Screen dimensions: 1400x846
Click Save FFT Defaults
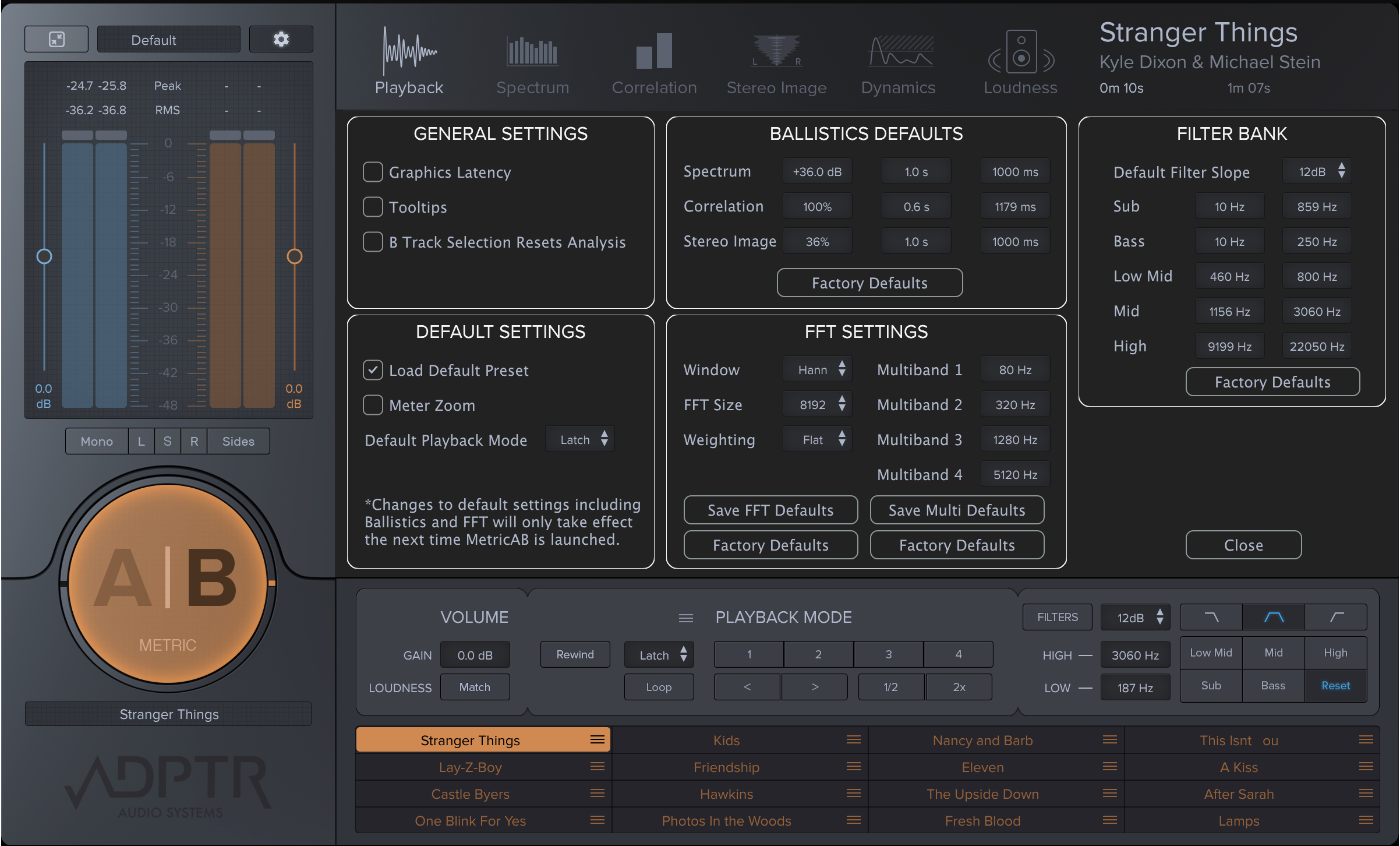click(x=770, y=510)
